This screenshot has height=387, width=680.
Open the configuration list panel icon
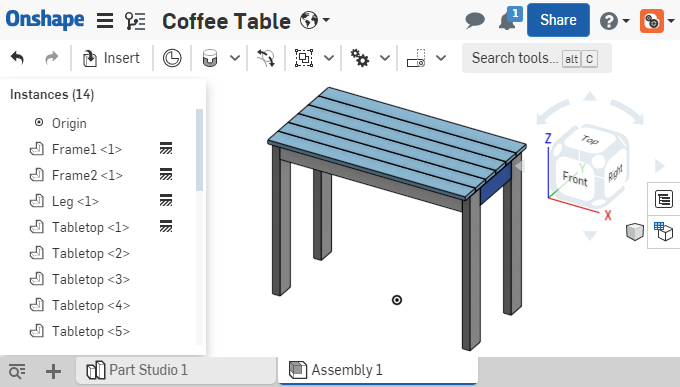[x=664, y=199]
